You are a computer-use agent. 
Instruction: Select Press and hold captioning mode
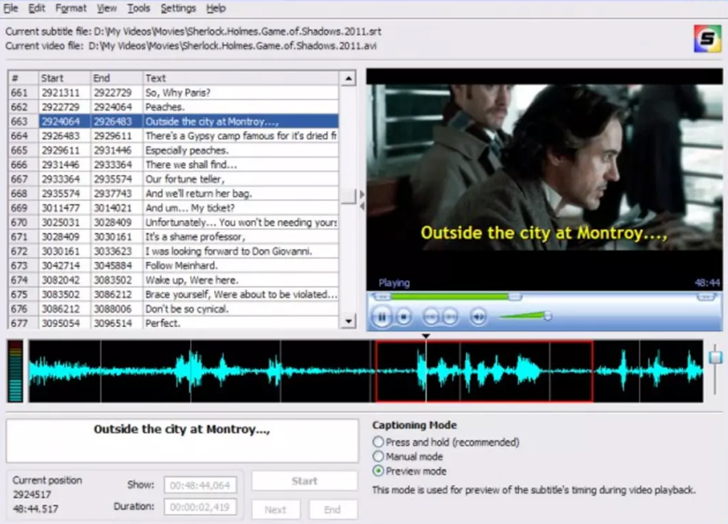coord(378,442)
